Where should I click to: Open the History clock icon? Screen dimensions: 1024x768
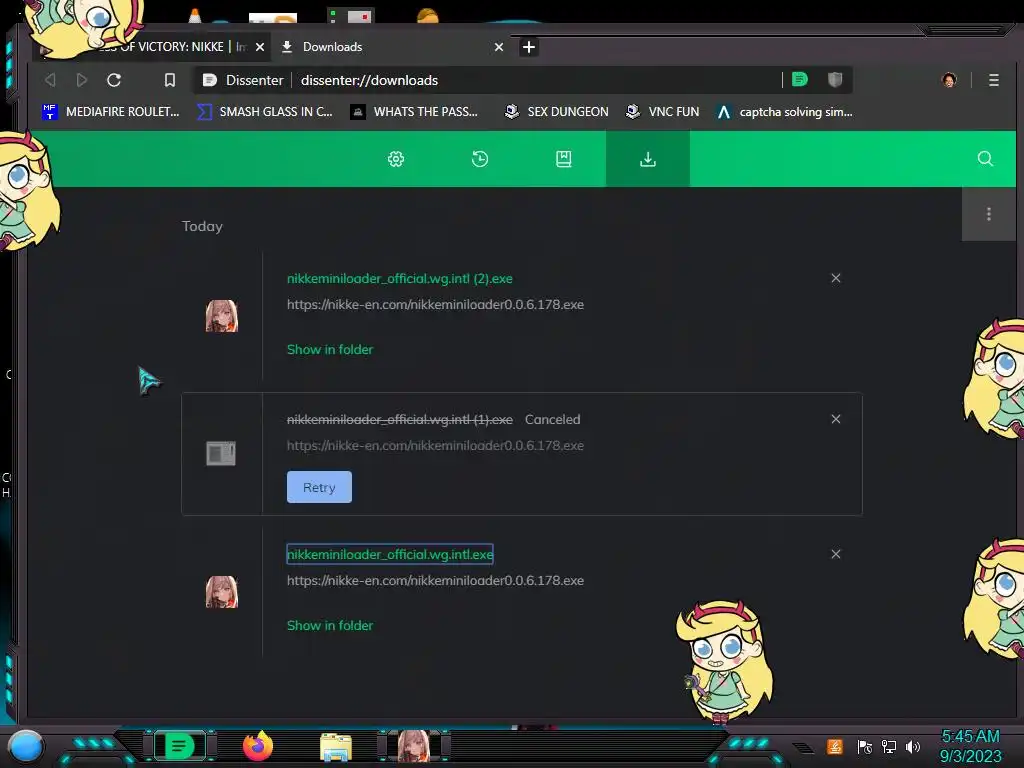[x=480, y=159]
